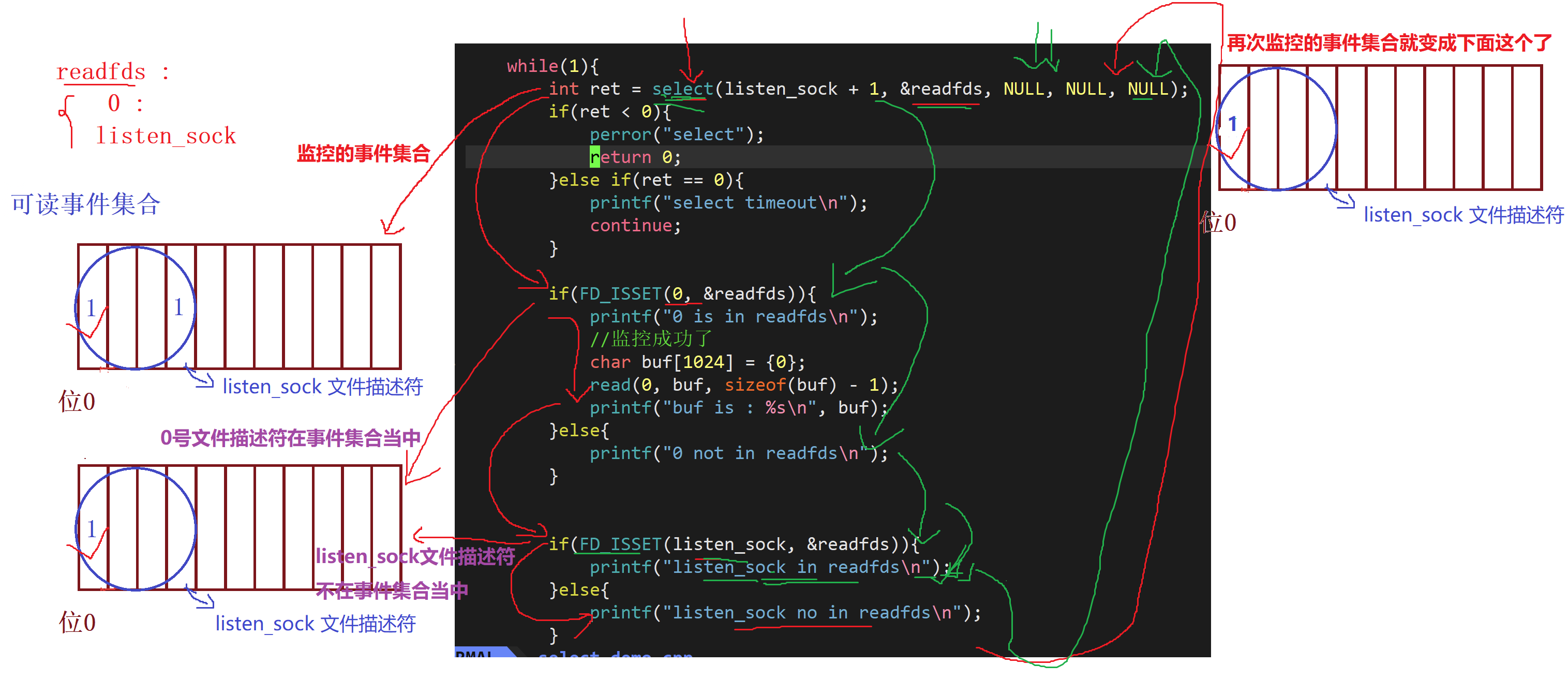Click the red 'listen_sock' label under readfds

tap(166, 135)
